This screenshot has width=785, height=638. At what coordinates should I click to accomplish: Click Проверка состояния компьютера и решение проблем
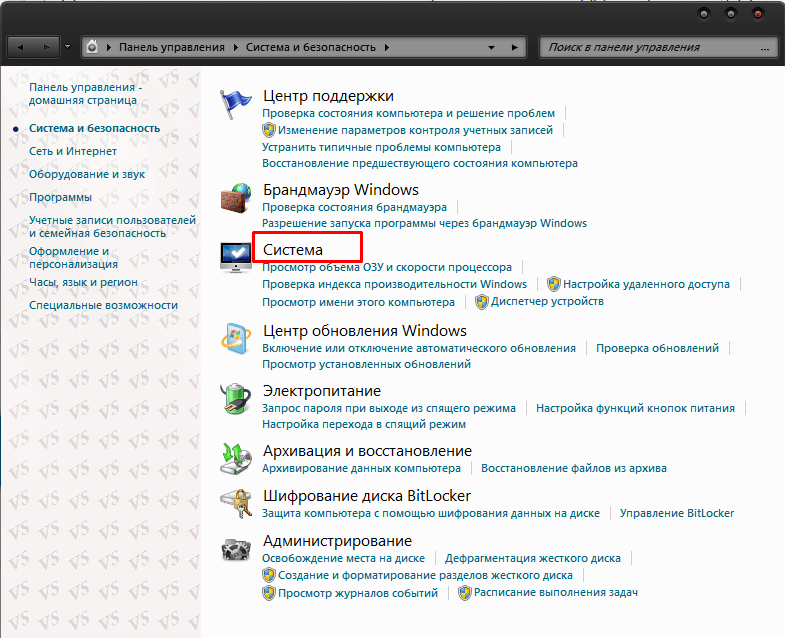click(x=409, y=113)
